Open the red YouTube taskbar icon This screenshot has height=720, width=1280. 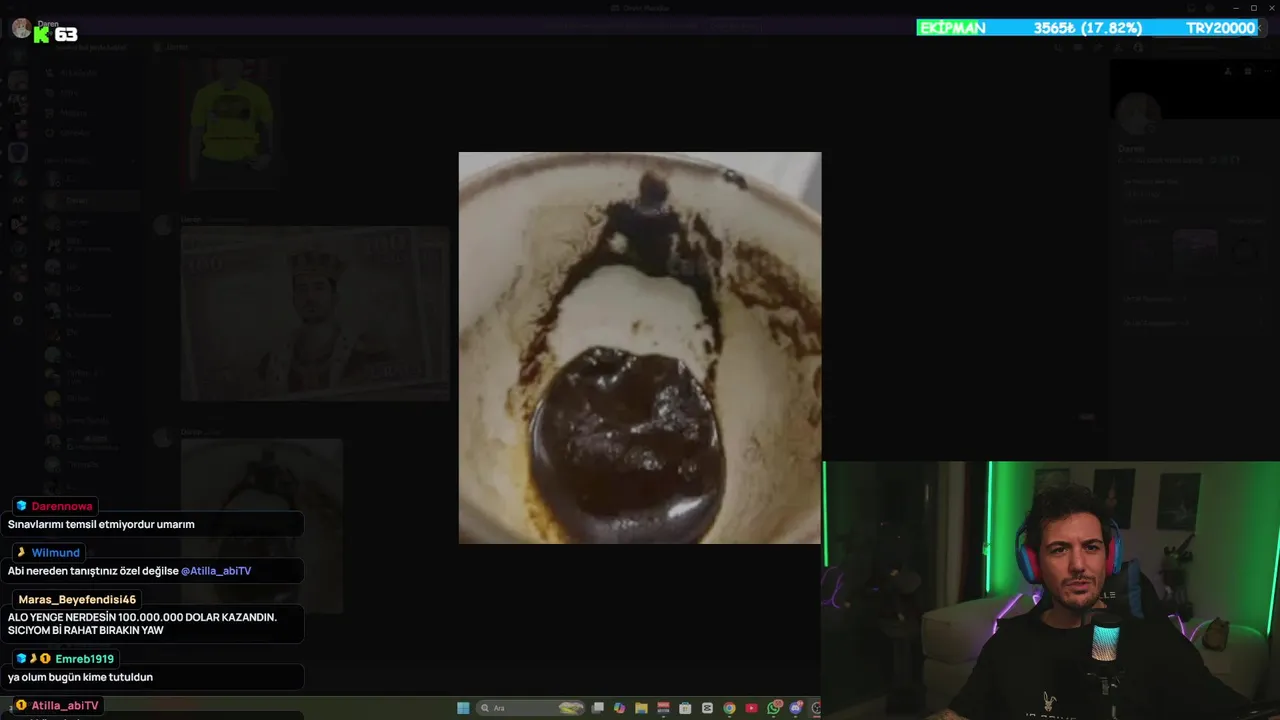[x=751, y=708]
